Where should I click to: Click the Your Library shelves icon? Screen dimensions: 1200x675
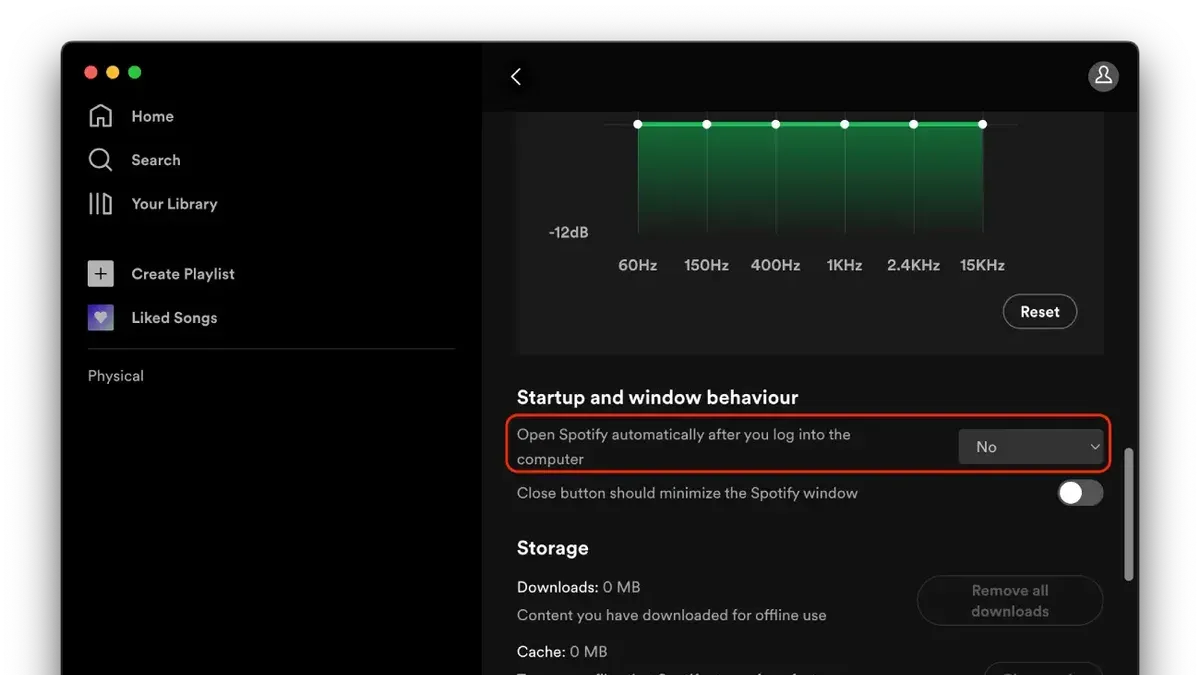[101, 204]
